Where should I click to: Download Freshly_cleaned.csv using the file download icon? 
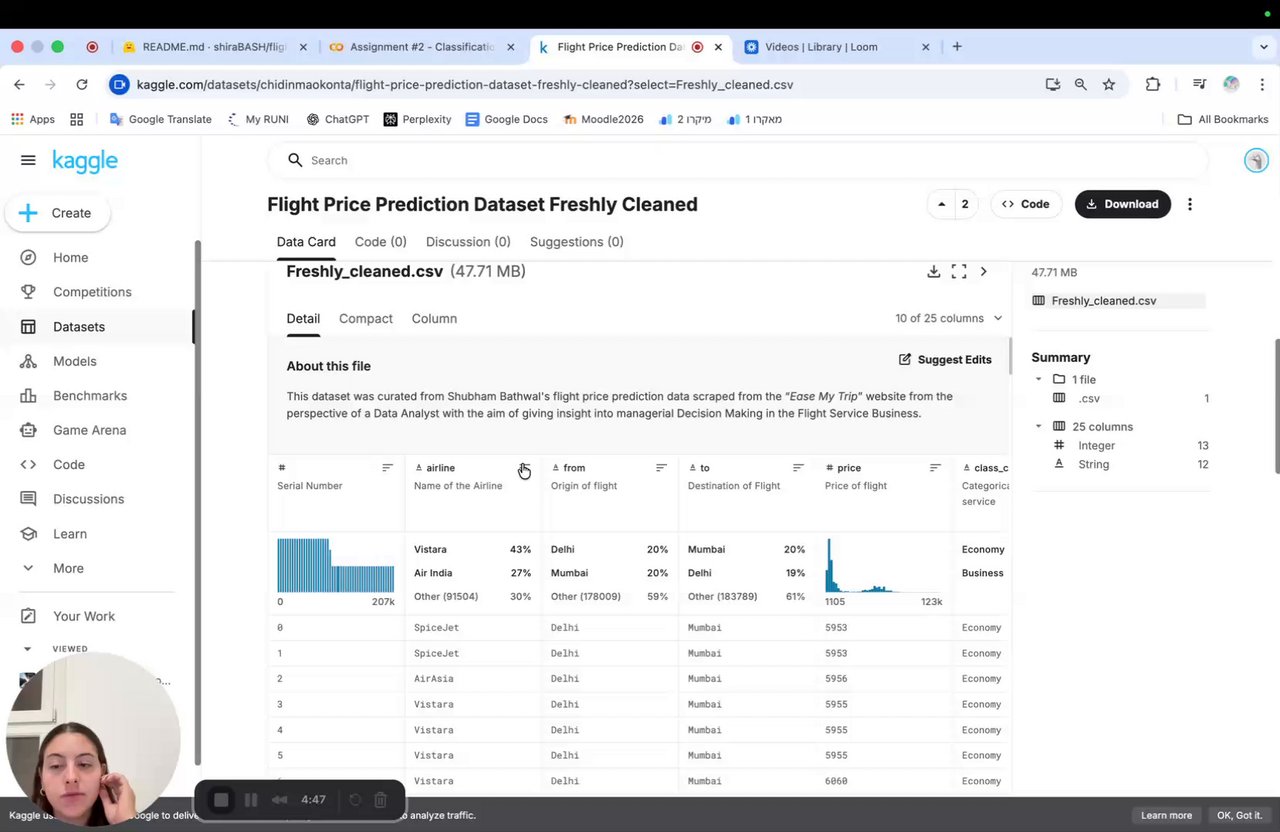point(933,271)
